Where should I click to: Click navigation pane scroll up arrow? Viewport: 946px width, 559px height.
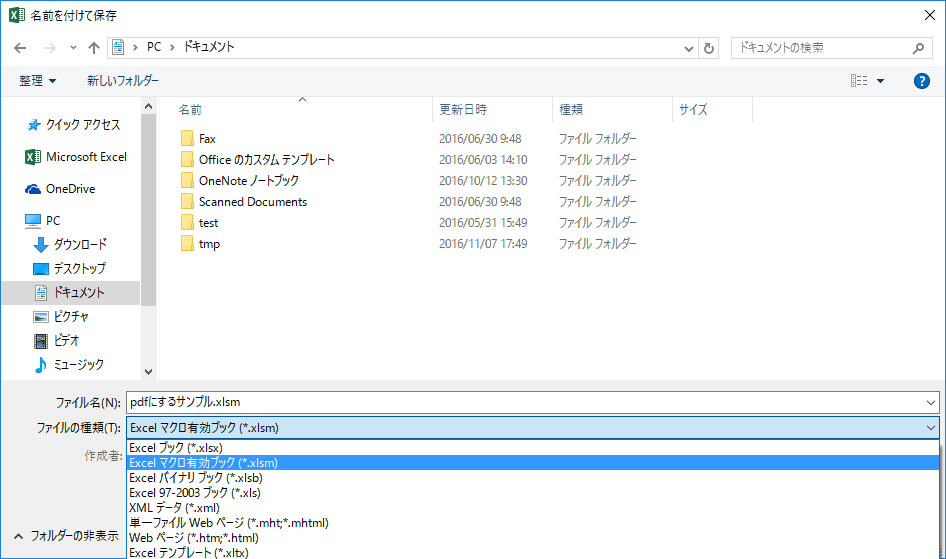[148, 106]
